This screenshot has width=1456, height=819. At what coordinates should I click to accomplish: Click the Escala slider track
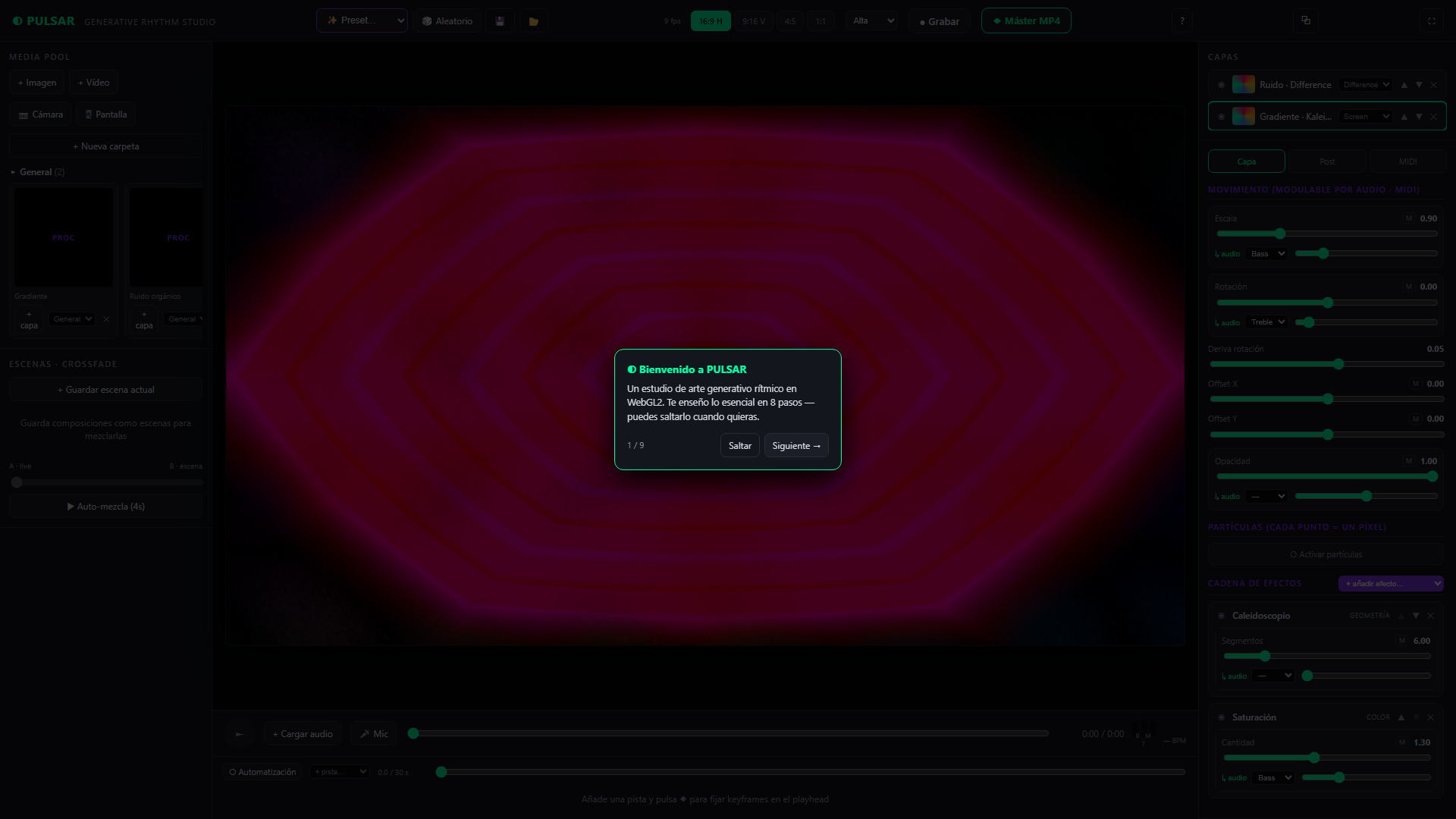click(1327, 234)
